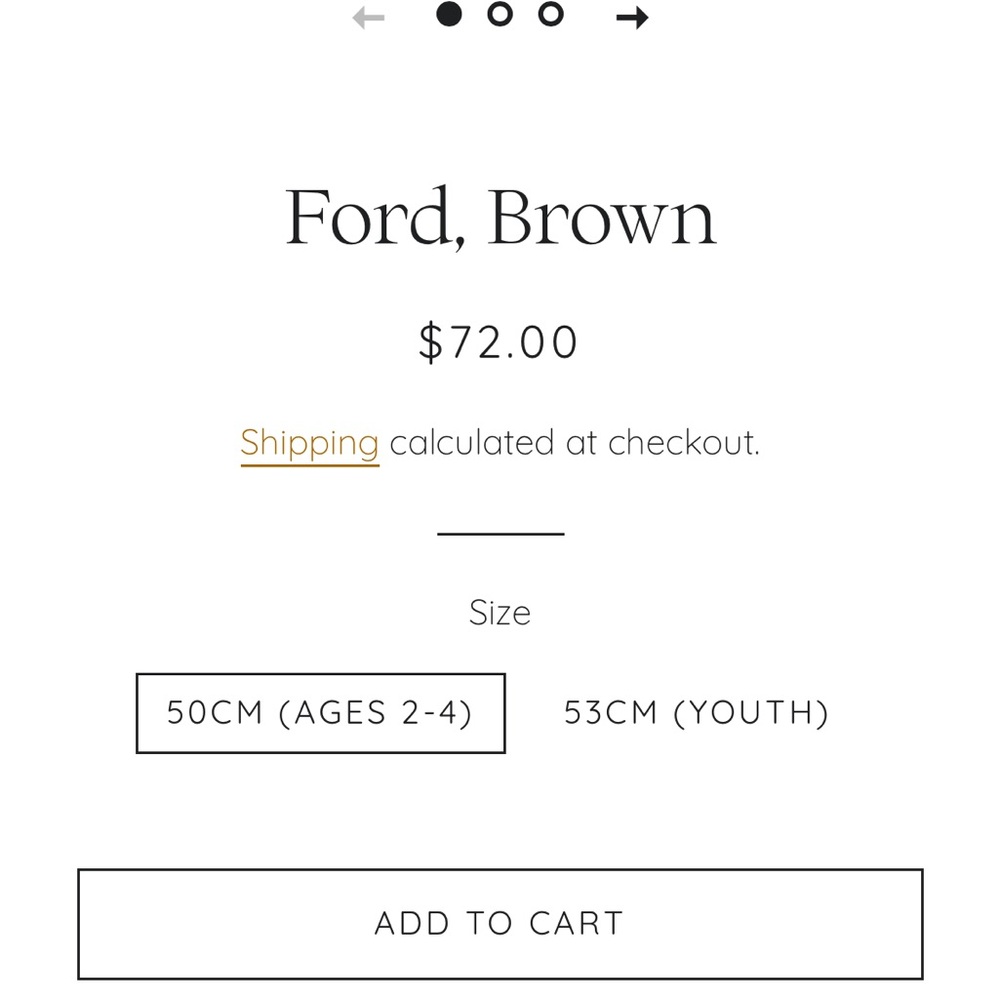The width and height of the screenshot is (1000, 1000).
Task: Jump to the third carousel dot
Action: (x=551, y=14)
